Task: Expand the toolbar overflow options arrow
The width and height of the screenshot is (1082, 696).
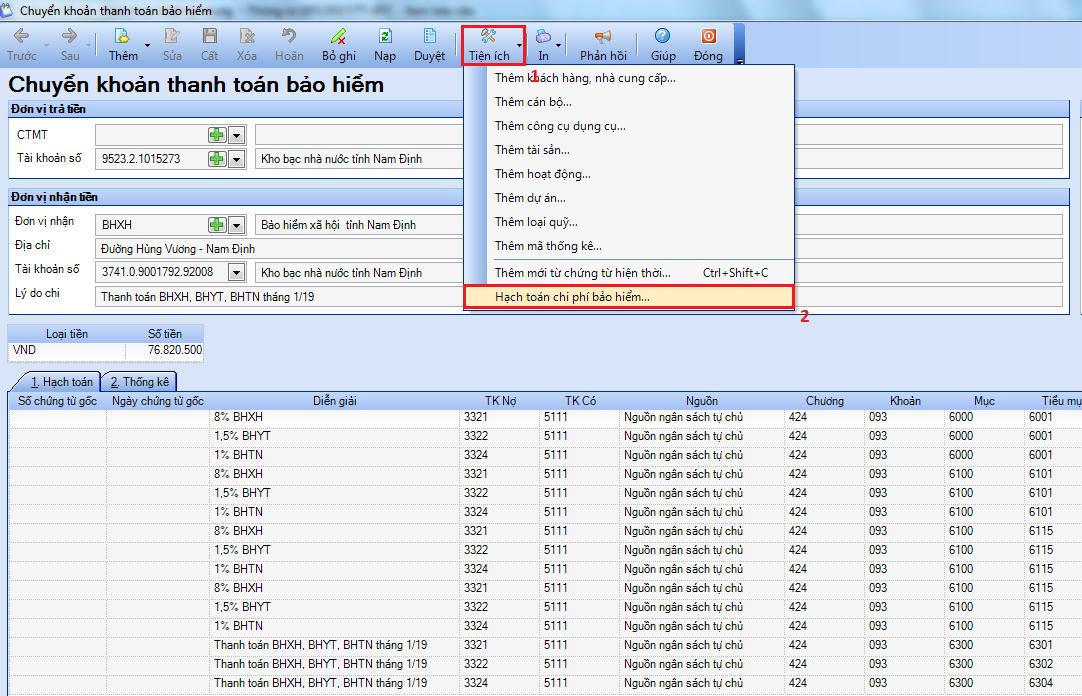Action: (740, 61)
